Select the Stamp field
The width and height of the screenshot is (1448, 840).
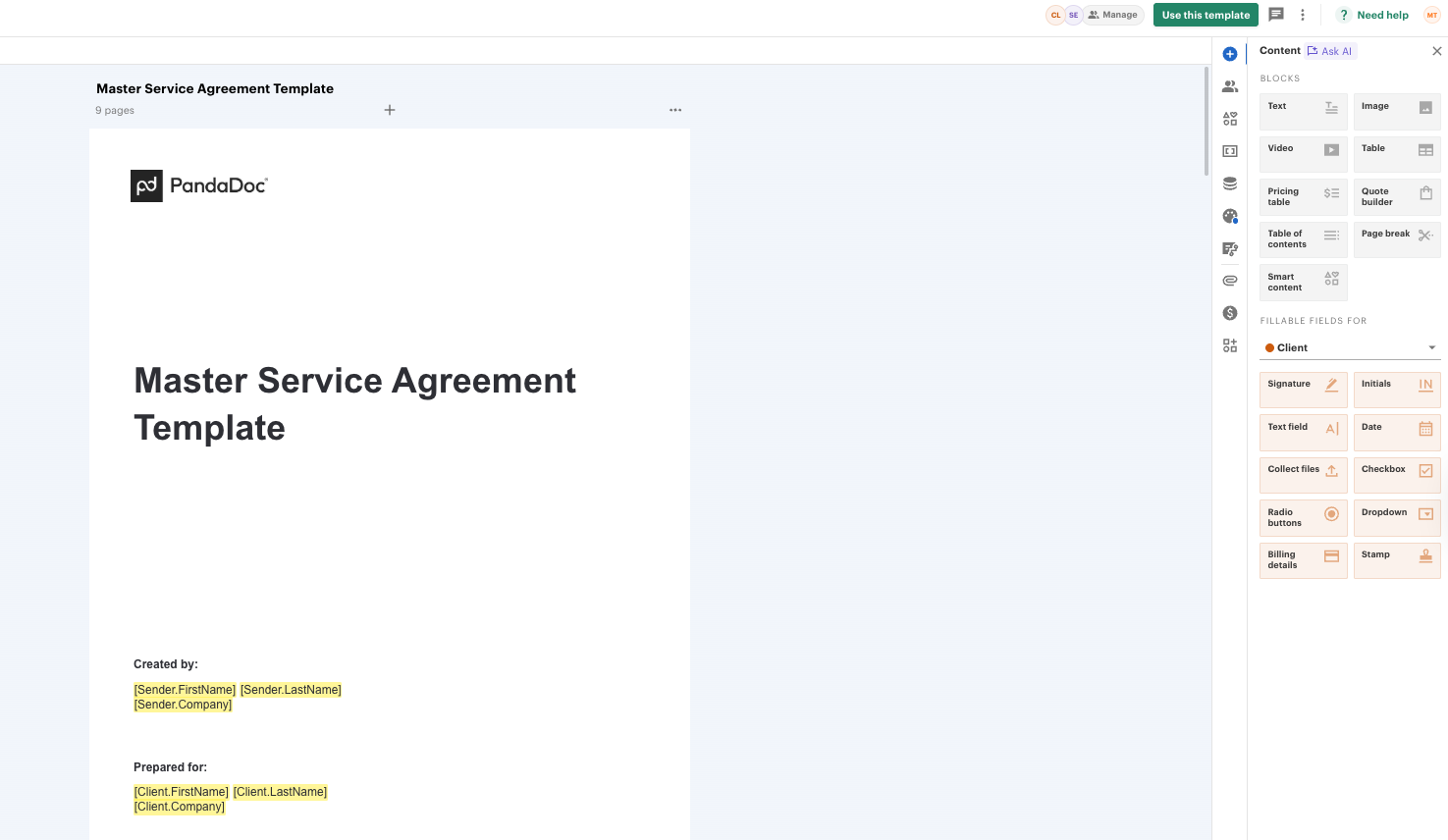[1397, 560]
